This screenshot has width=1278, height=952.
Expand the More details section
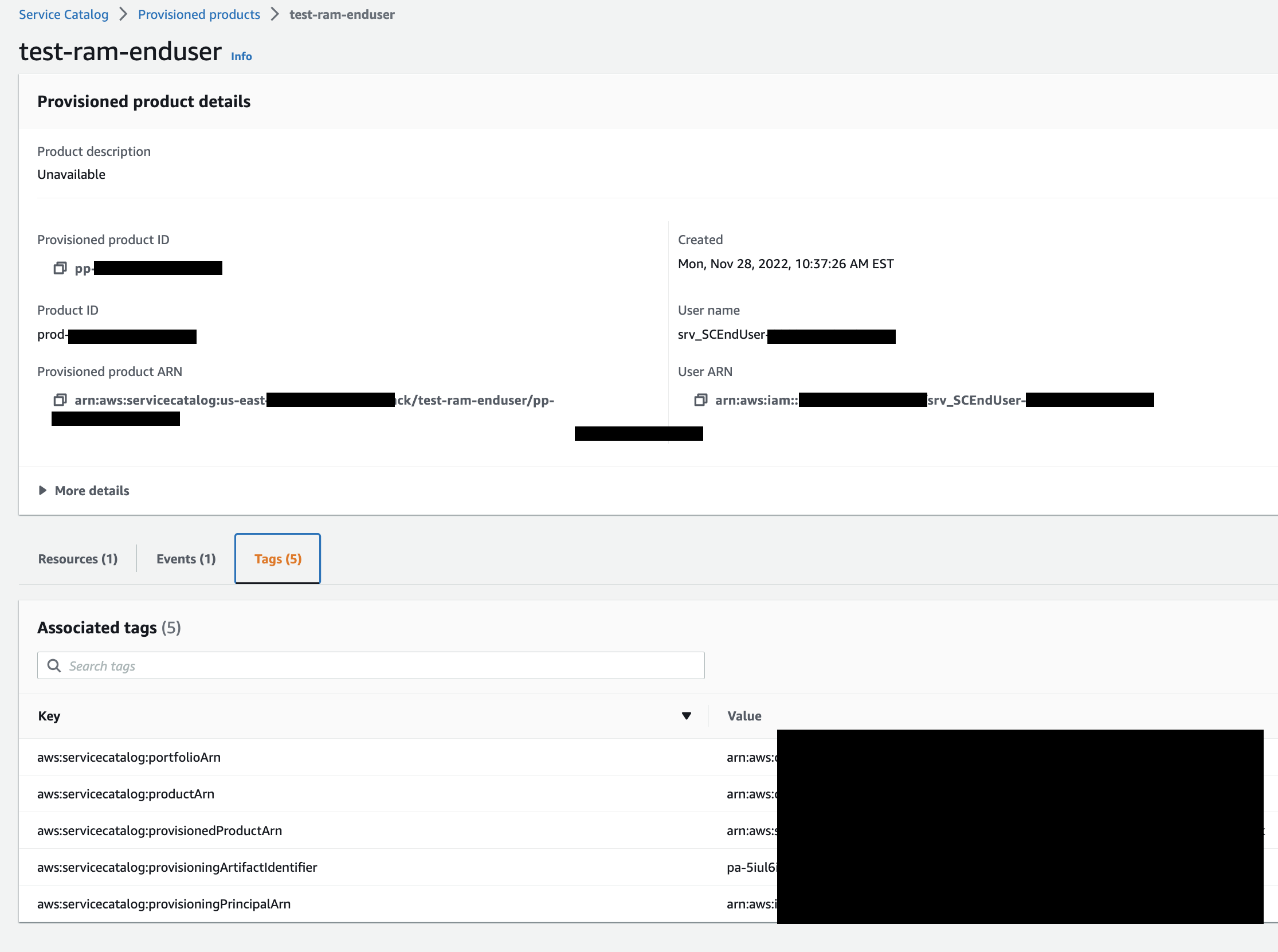(x=91, y=491)
